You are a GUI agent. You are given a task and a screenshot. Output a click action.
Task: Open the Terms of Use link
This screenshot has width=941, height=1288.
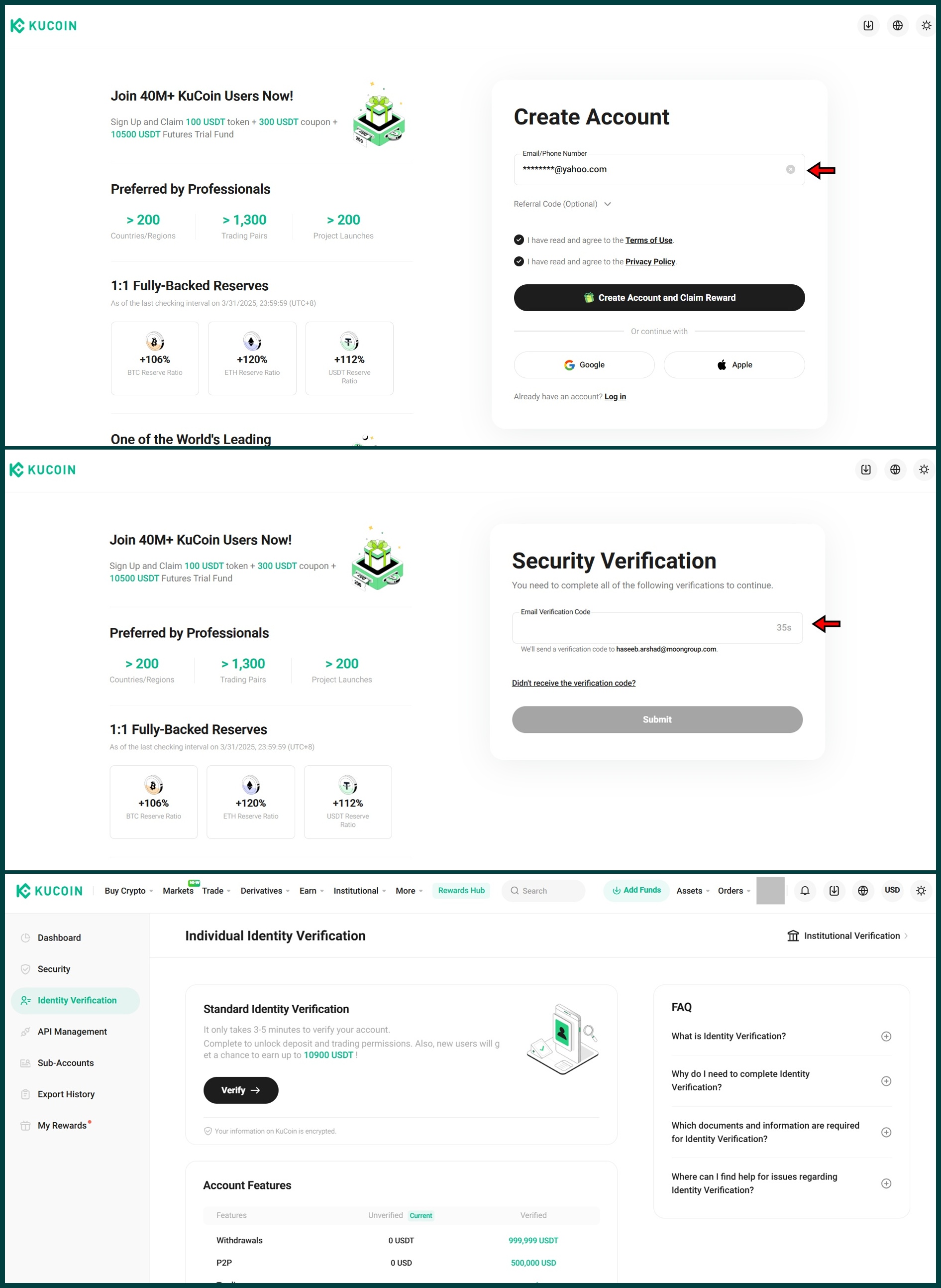point(649,240)
